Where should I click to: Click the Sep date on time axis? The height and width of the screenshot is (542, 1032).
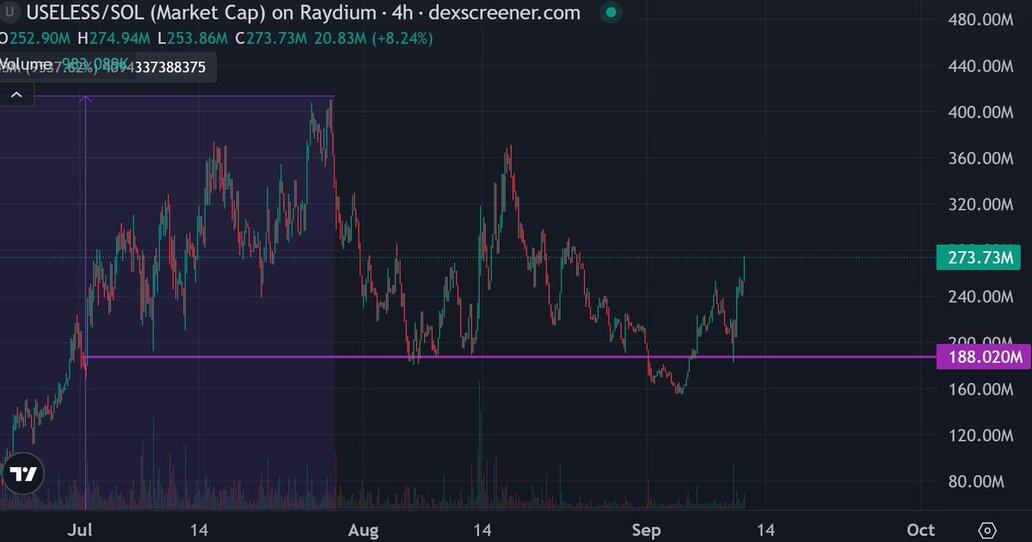pos(646,530)
